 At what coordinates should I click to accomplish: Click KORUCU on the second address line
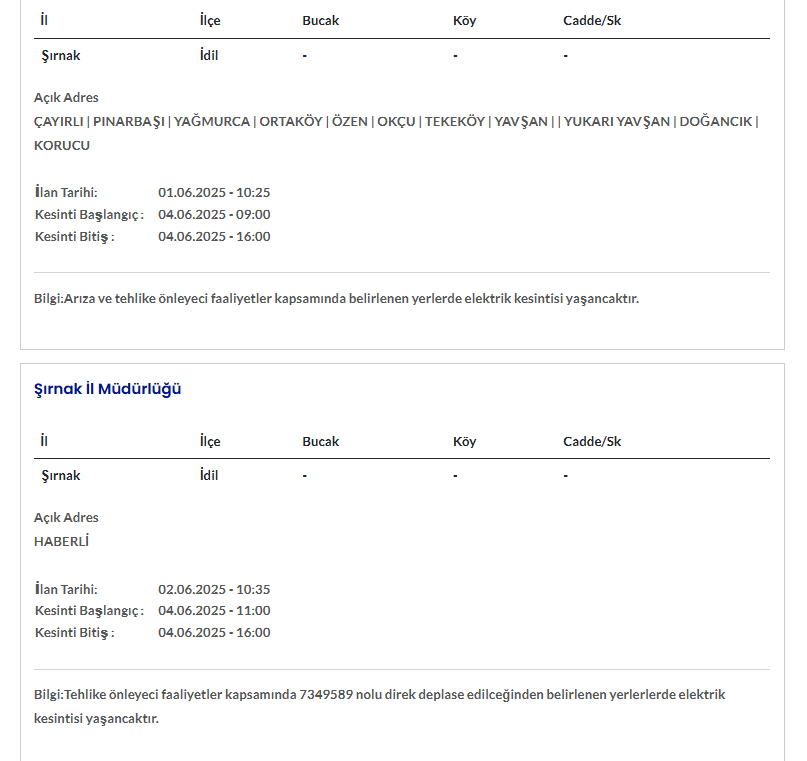[62, 146]
